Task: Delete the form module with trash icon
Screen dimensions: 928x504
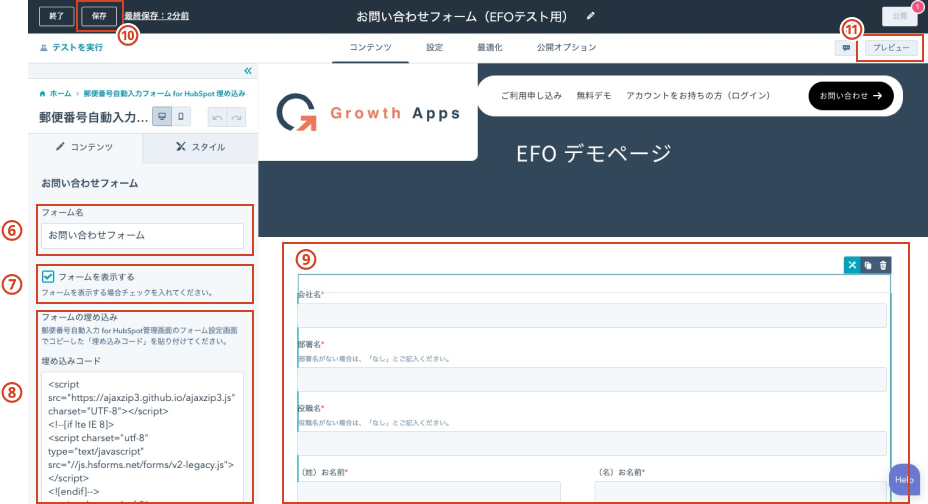Action: tap(883, 266)
